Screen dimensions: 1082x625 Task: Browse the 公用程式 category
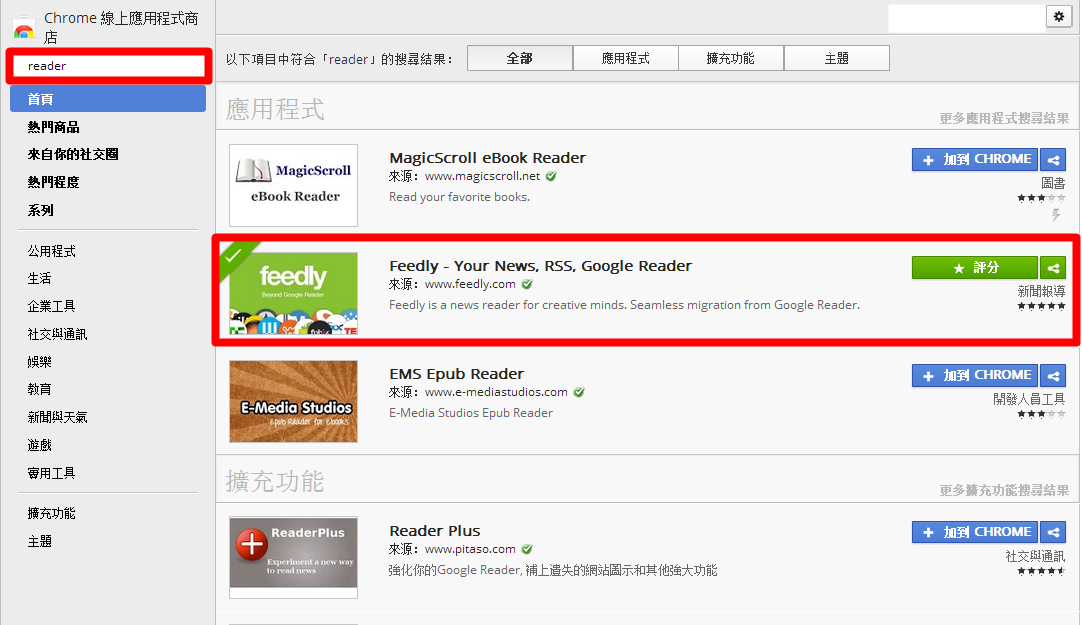pos(52,252)
